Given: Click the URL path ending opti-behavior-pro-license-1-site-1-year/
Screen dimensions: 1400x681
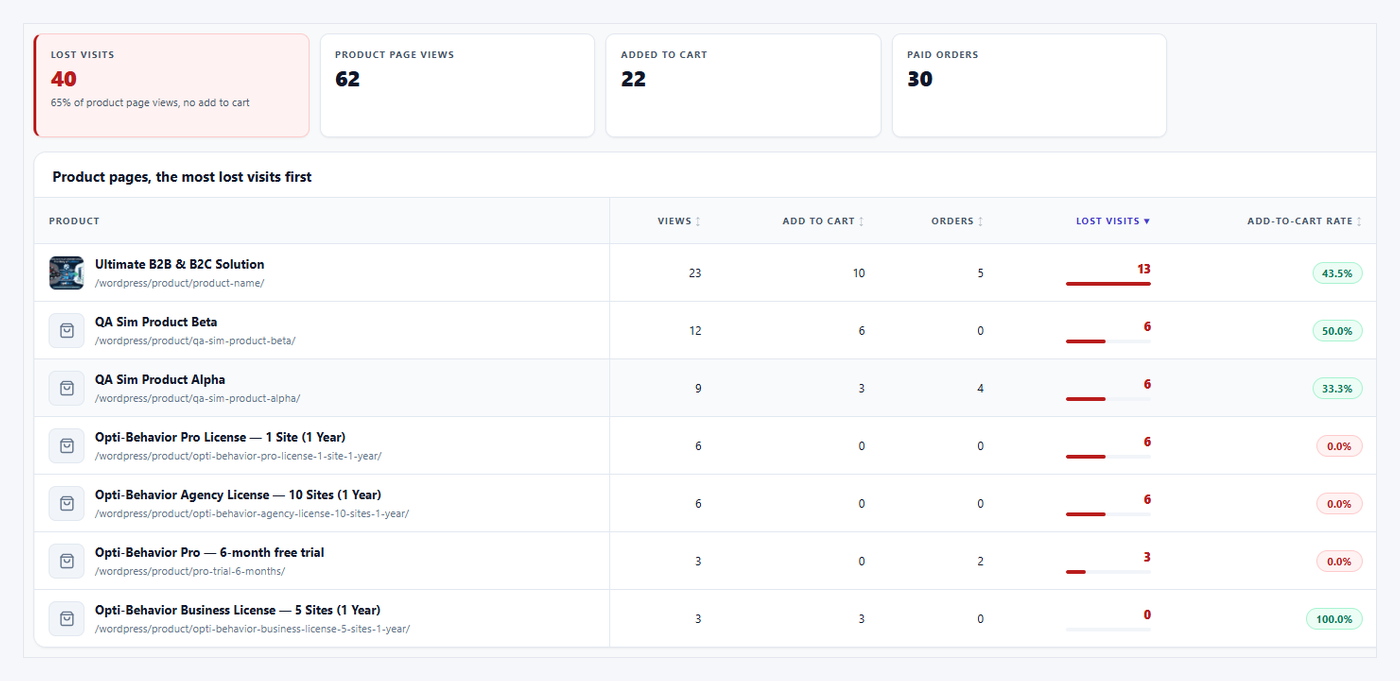Looking at the screenshot, I should pyautogui.click(x=238, y=456).
